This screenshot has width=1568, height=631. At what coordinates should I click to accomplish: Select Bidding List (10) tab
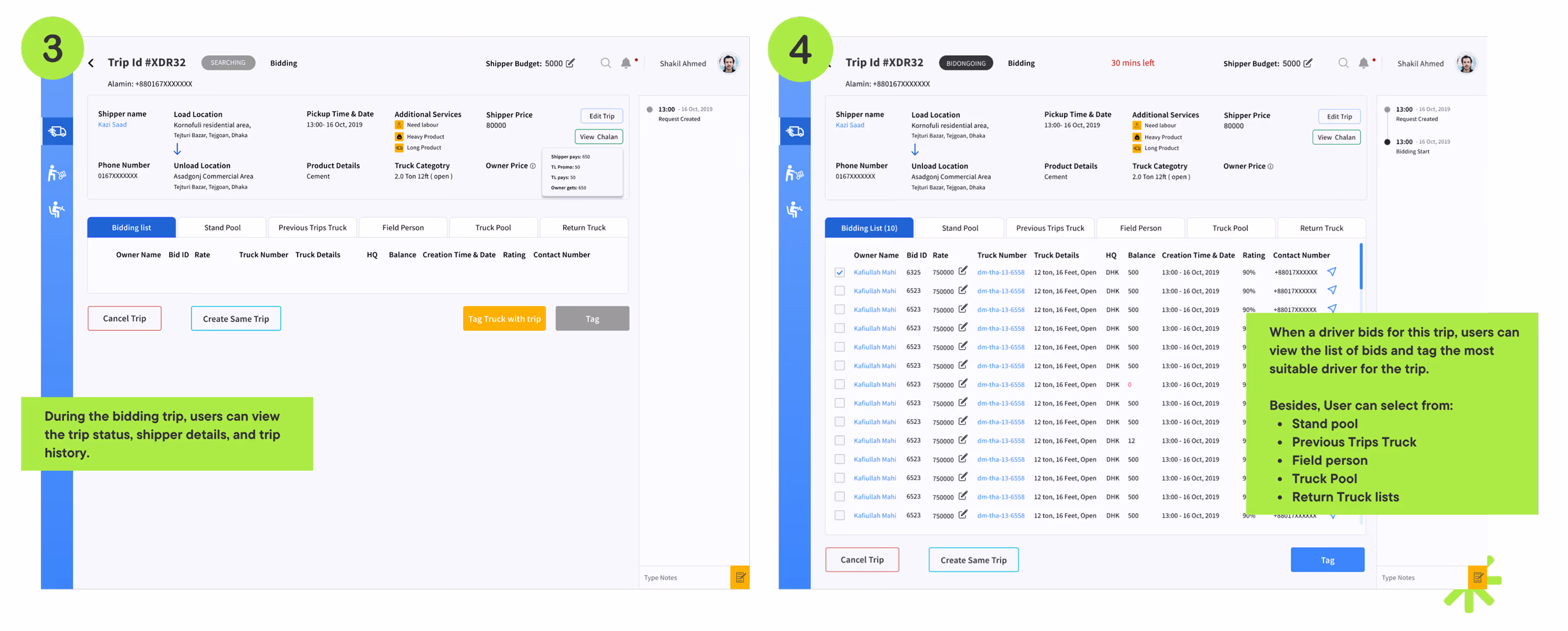[x=869, y=228]
